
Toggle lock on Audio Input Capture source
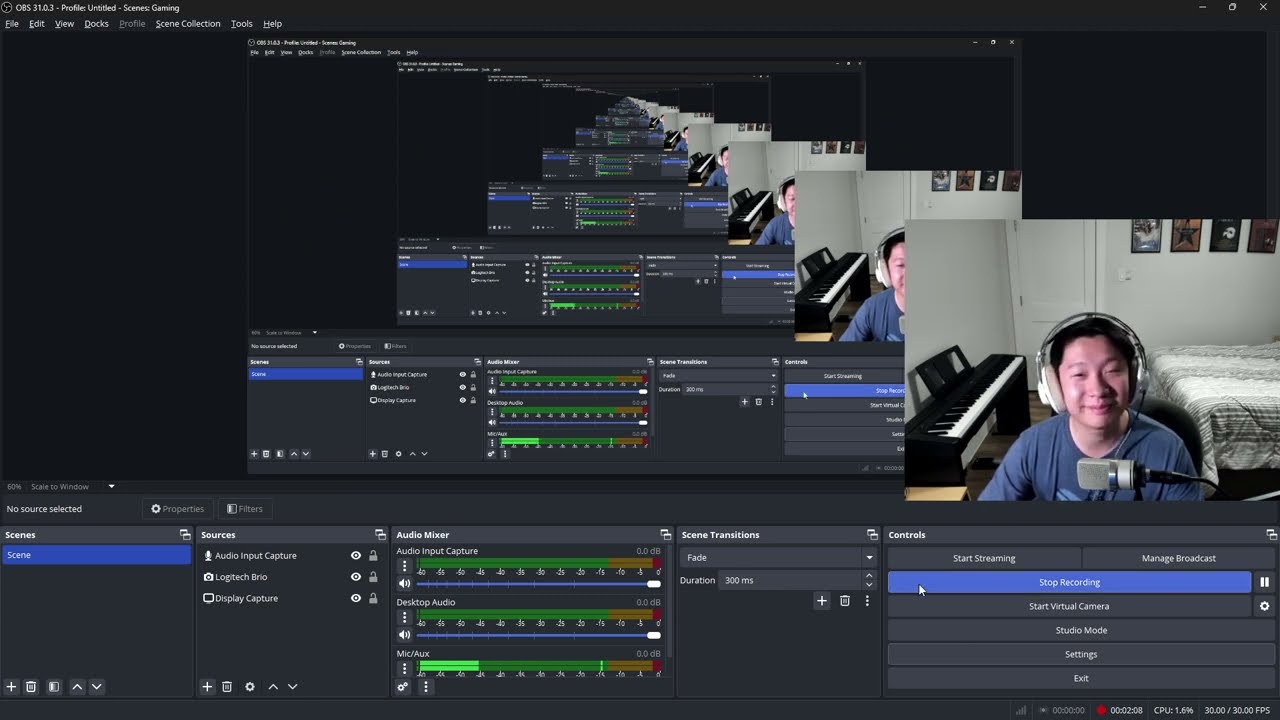(x=373, y=556)
